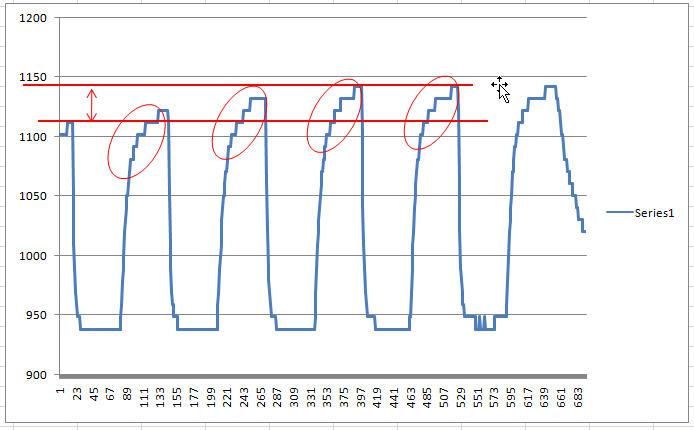Click the 1150 vertical axis label

pyautogui.click(x=36, y=78)
